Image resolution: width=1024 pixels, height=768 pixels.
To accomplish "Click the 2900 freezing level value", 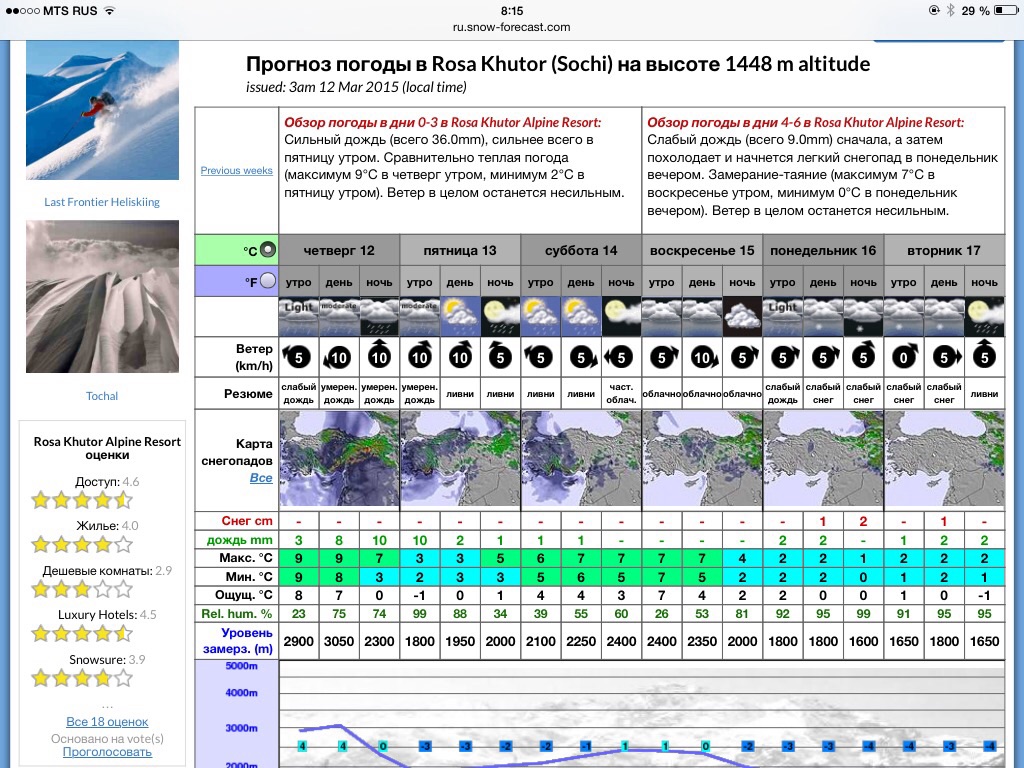I will pyautogui.click(x=298, y=641).
